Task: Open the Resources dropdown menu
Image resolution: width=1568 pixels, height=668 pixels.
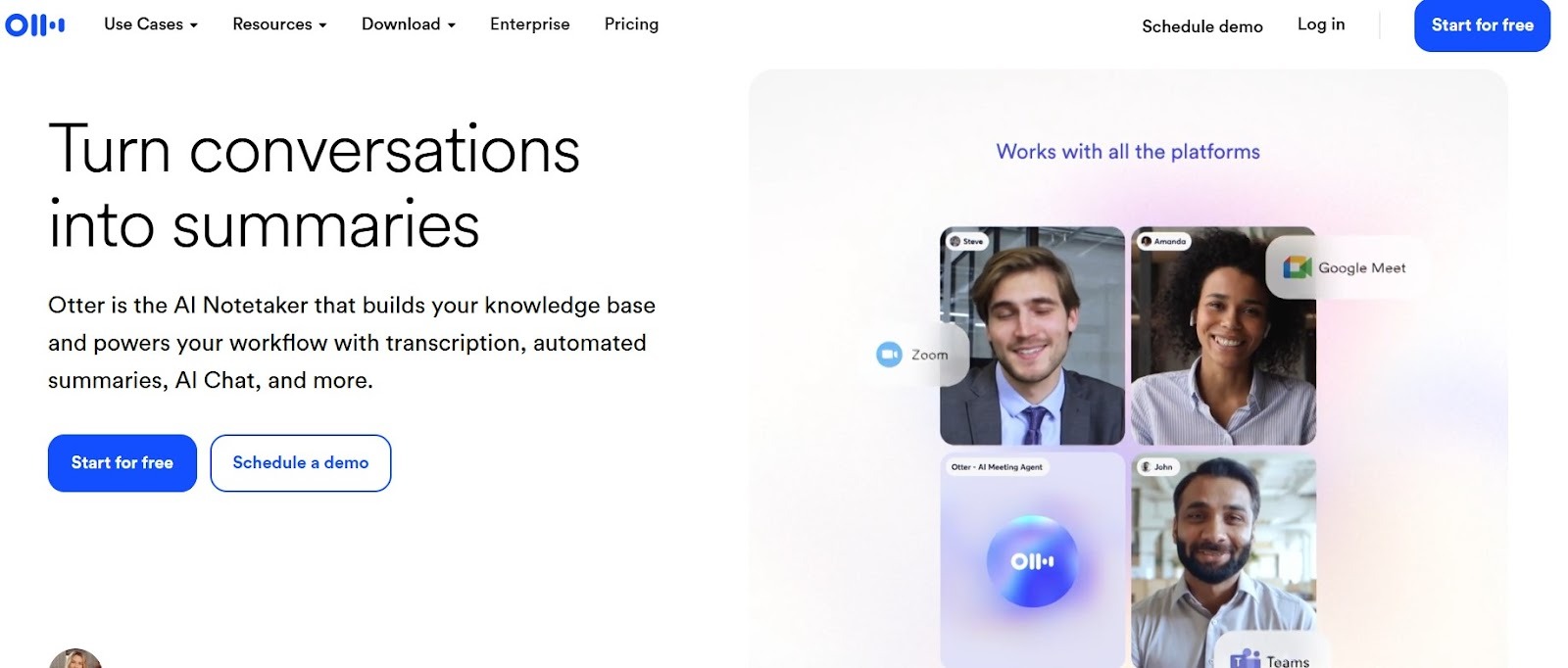Action: click(279, 24)
